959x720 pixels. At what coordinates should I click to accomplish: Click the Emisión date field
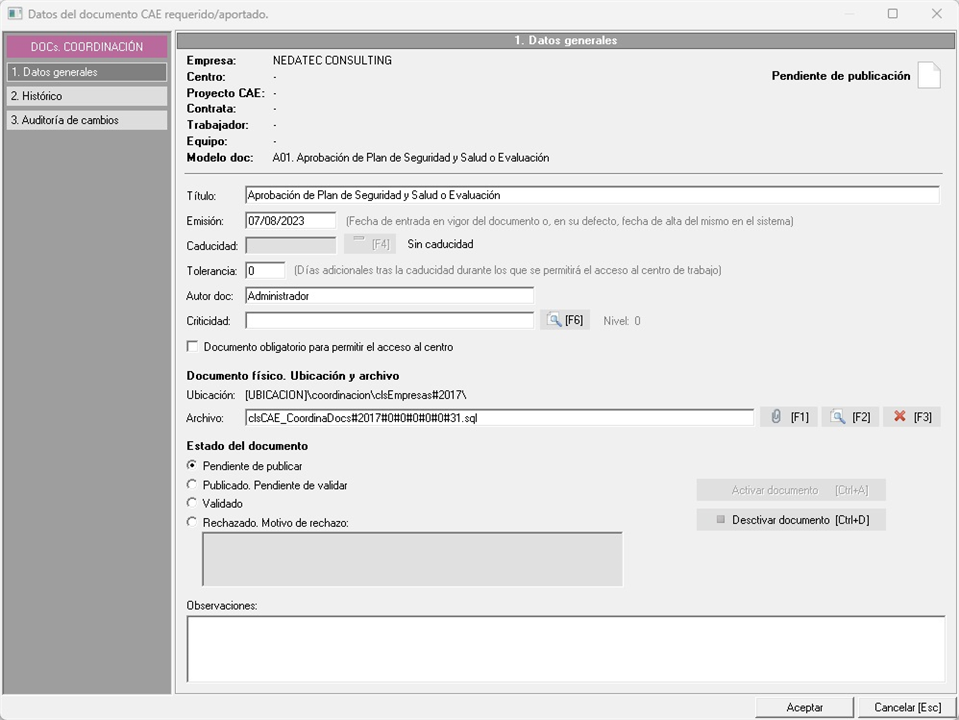tap(290, 221)
